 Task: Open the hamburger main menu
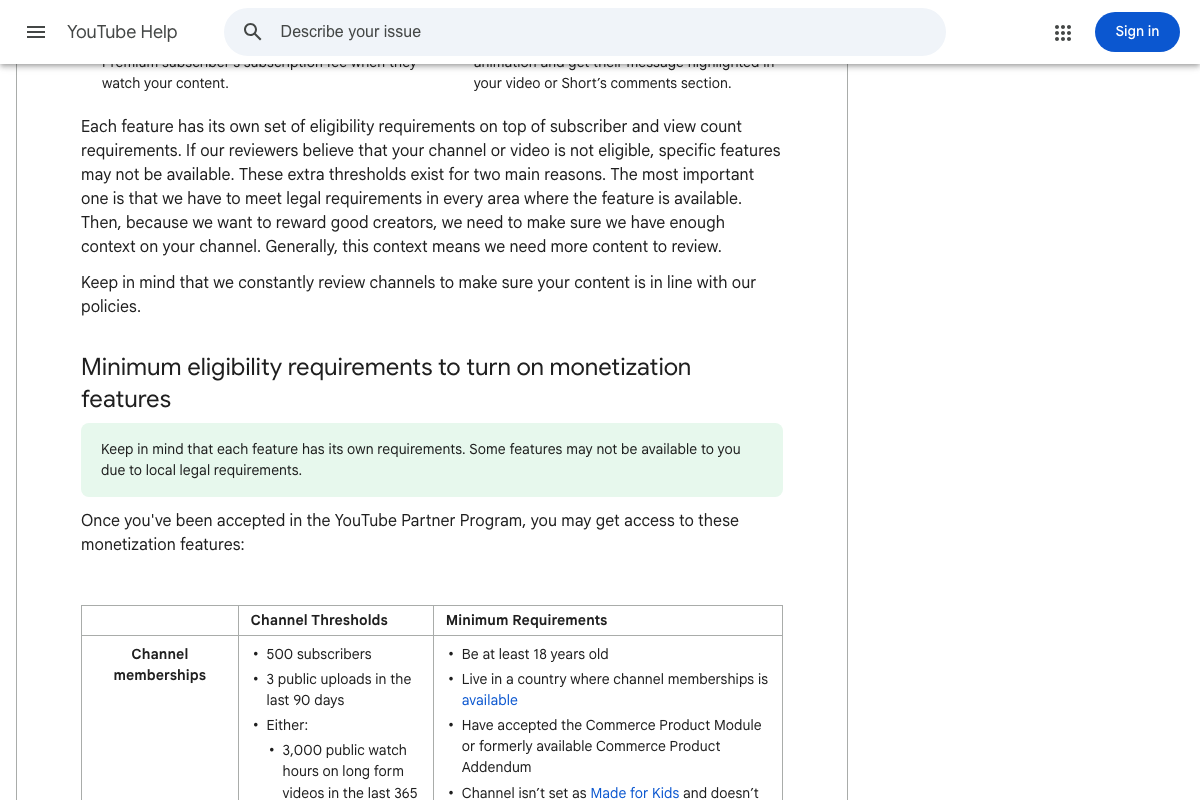click(x=36, y=32)
